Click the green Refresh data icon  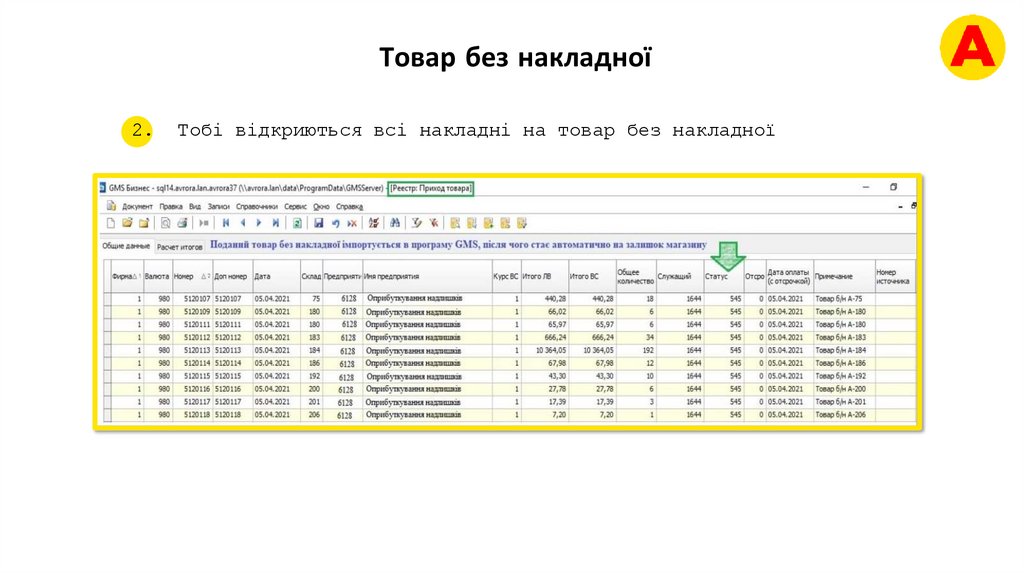[297, 223]
